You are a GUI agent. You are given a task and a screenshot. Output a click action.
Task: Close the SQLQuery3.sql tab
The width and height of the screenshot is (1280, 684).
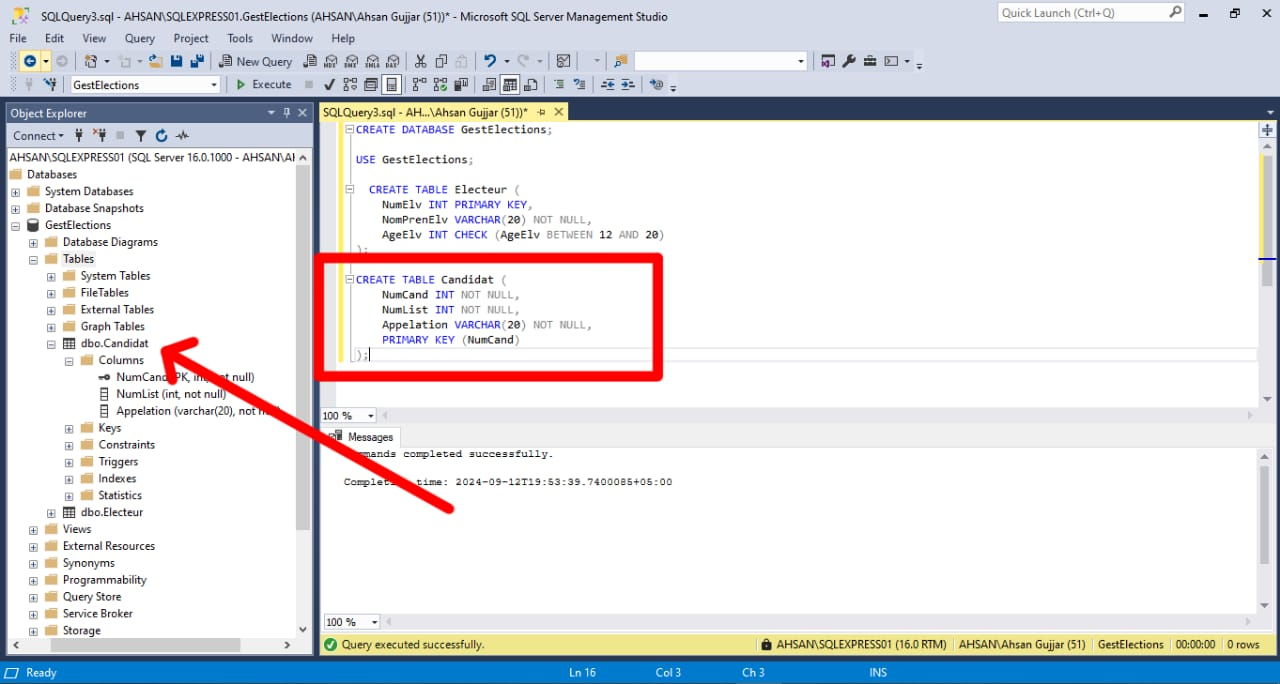(x=559, y=113)
